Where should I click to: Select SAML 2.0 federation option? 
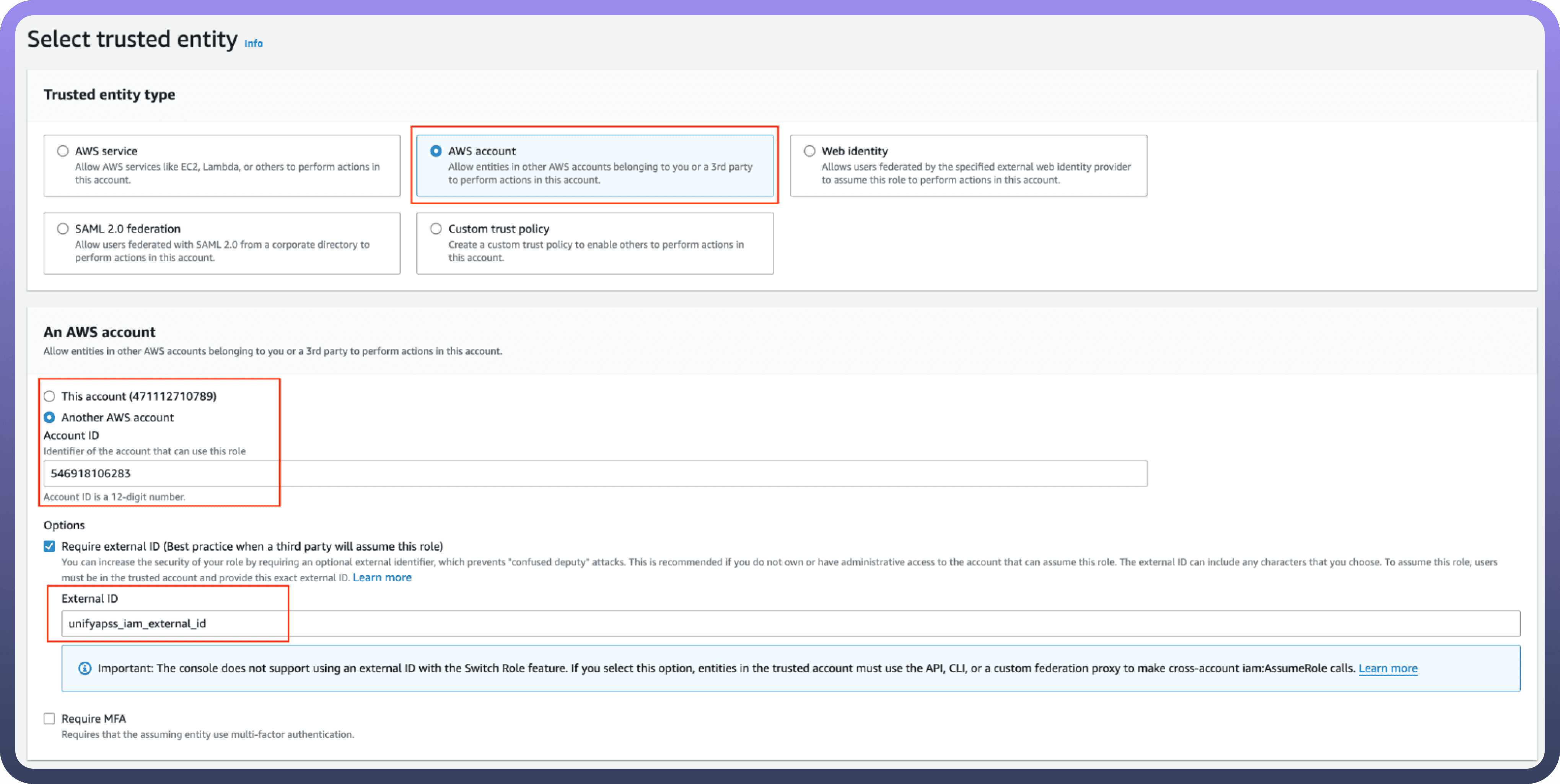(x=63, y=229)
